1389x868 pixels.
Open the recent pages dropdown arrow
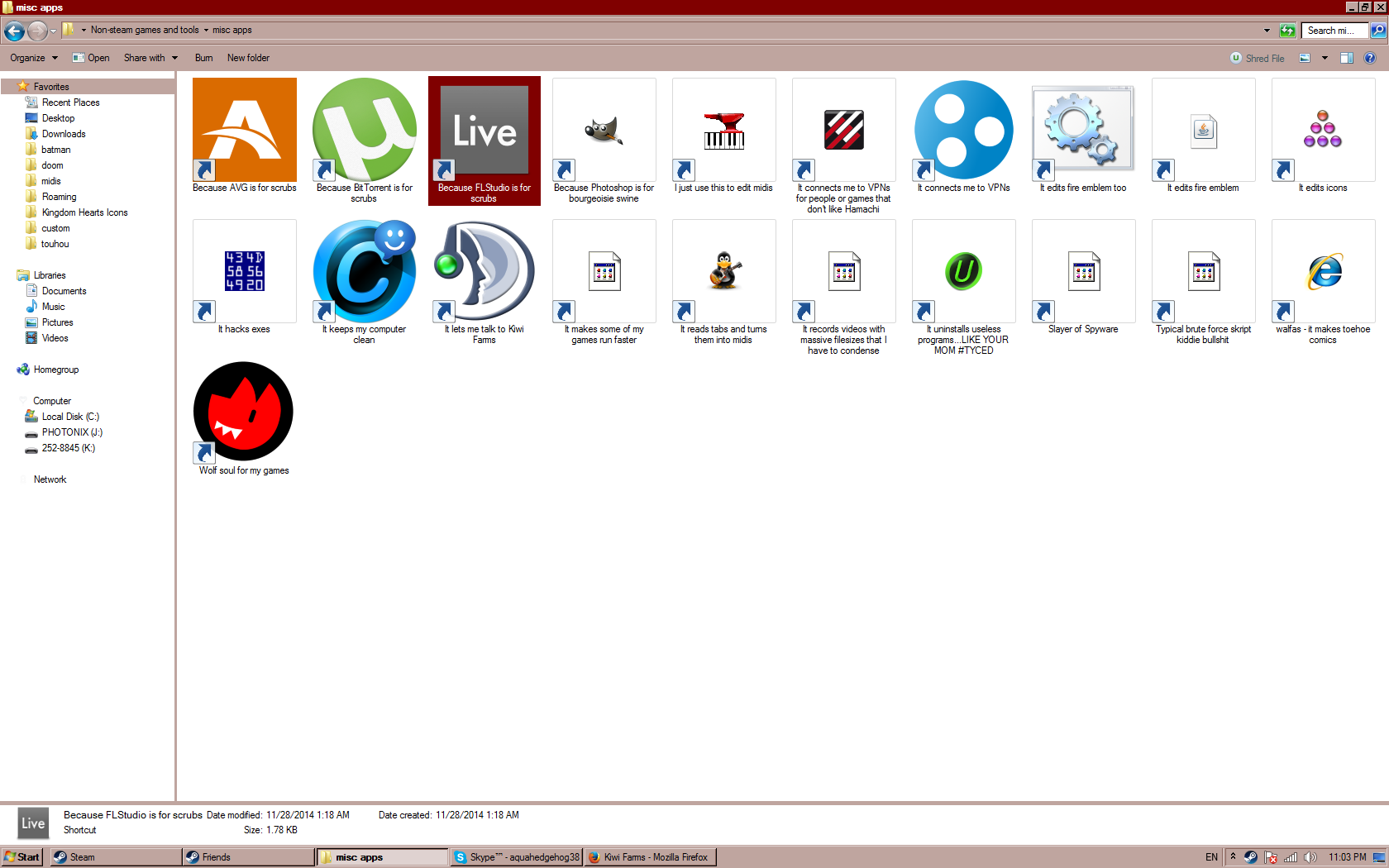[x=53, y=31]
